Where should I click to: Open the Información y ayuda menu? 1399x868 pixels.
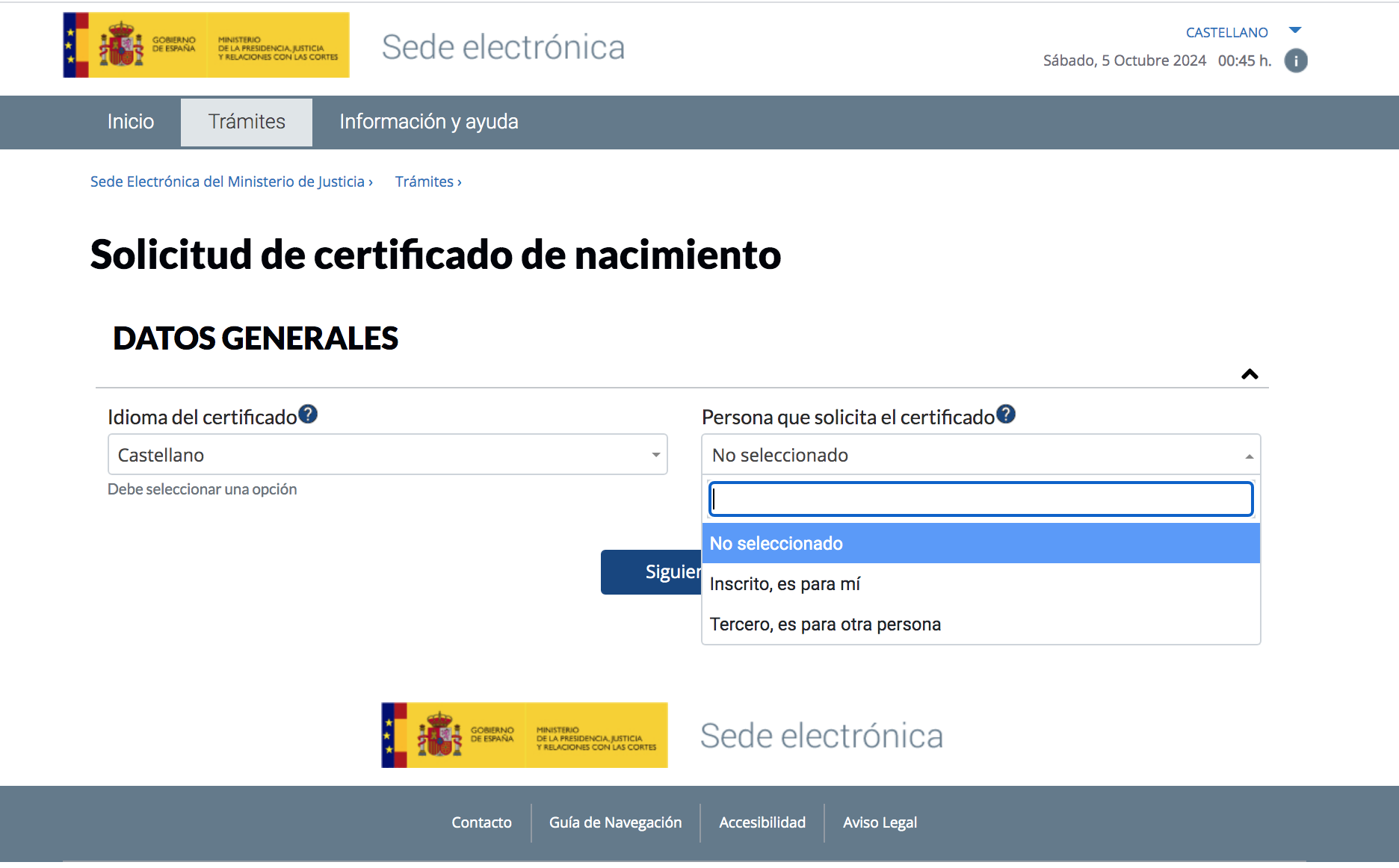click(428, 122)
